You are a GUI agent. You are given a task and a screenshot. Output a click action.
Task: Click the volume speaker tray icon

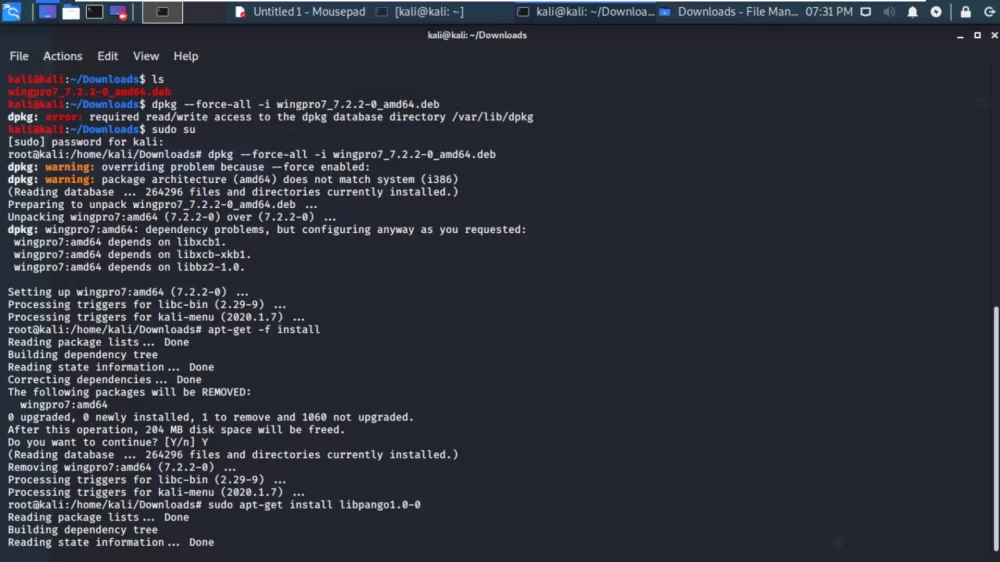tap(889, 11)
